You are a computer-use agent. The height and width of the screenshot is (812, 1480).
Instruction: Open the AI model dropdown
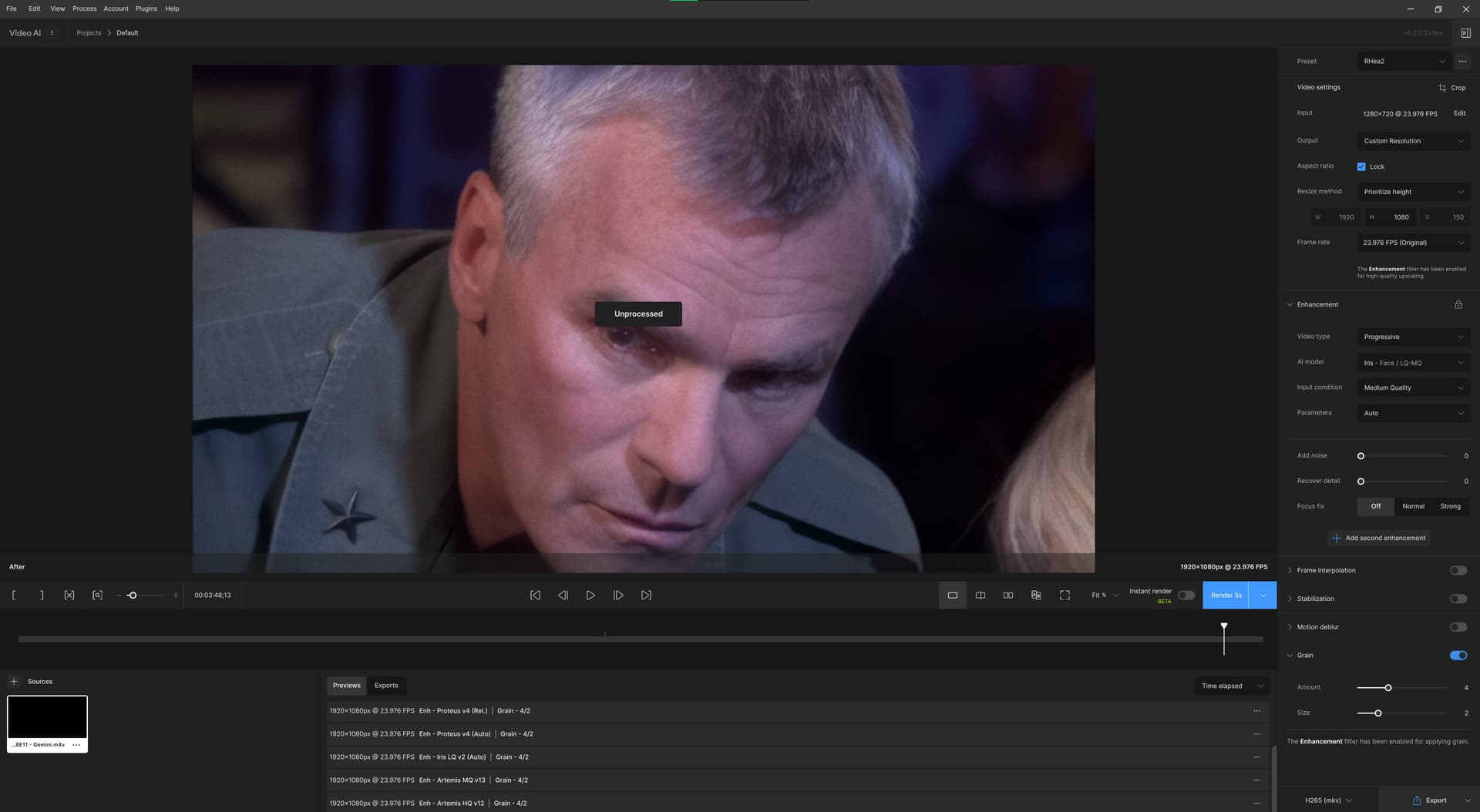tap(1413, 363)
